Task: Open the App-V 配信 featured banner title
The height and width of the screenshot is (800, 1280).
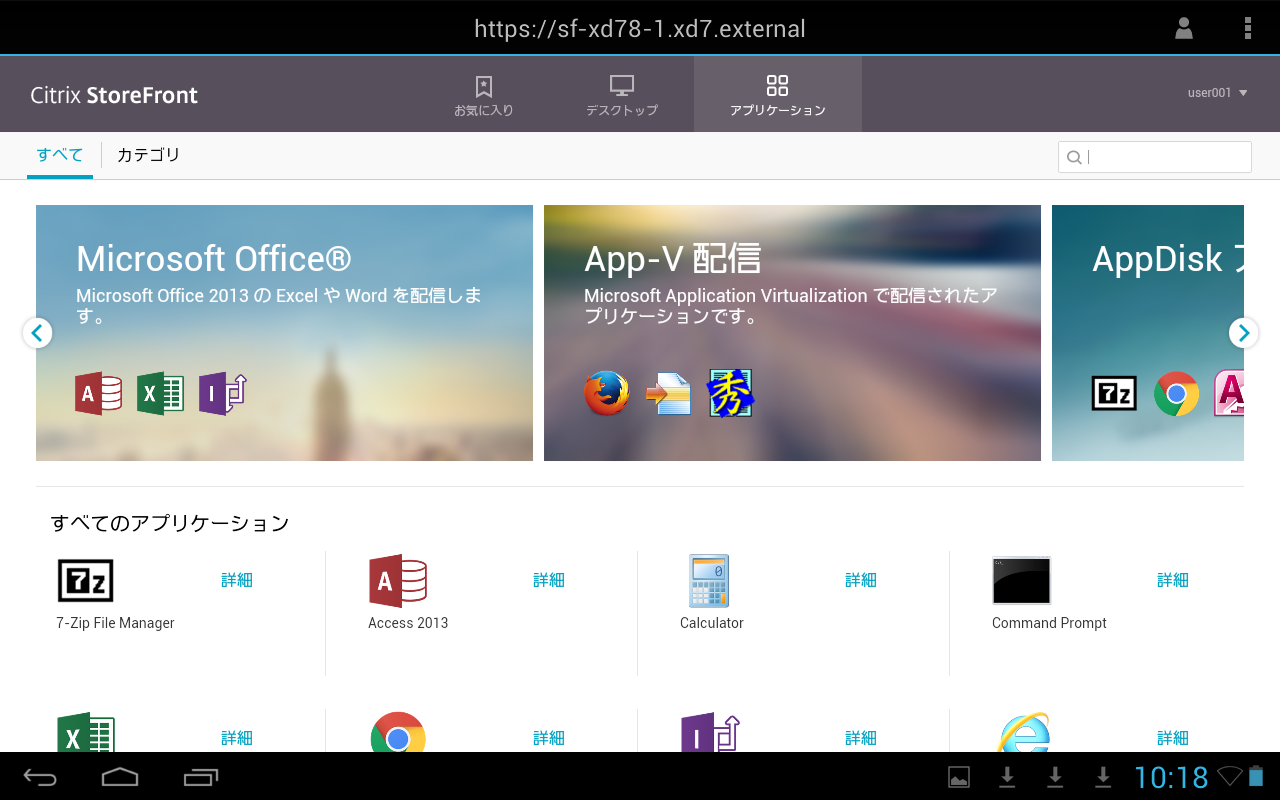Action: pos(672,259)
